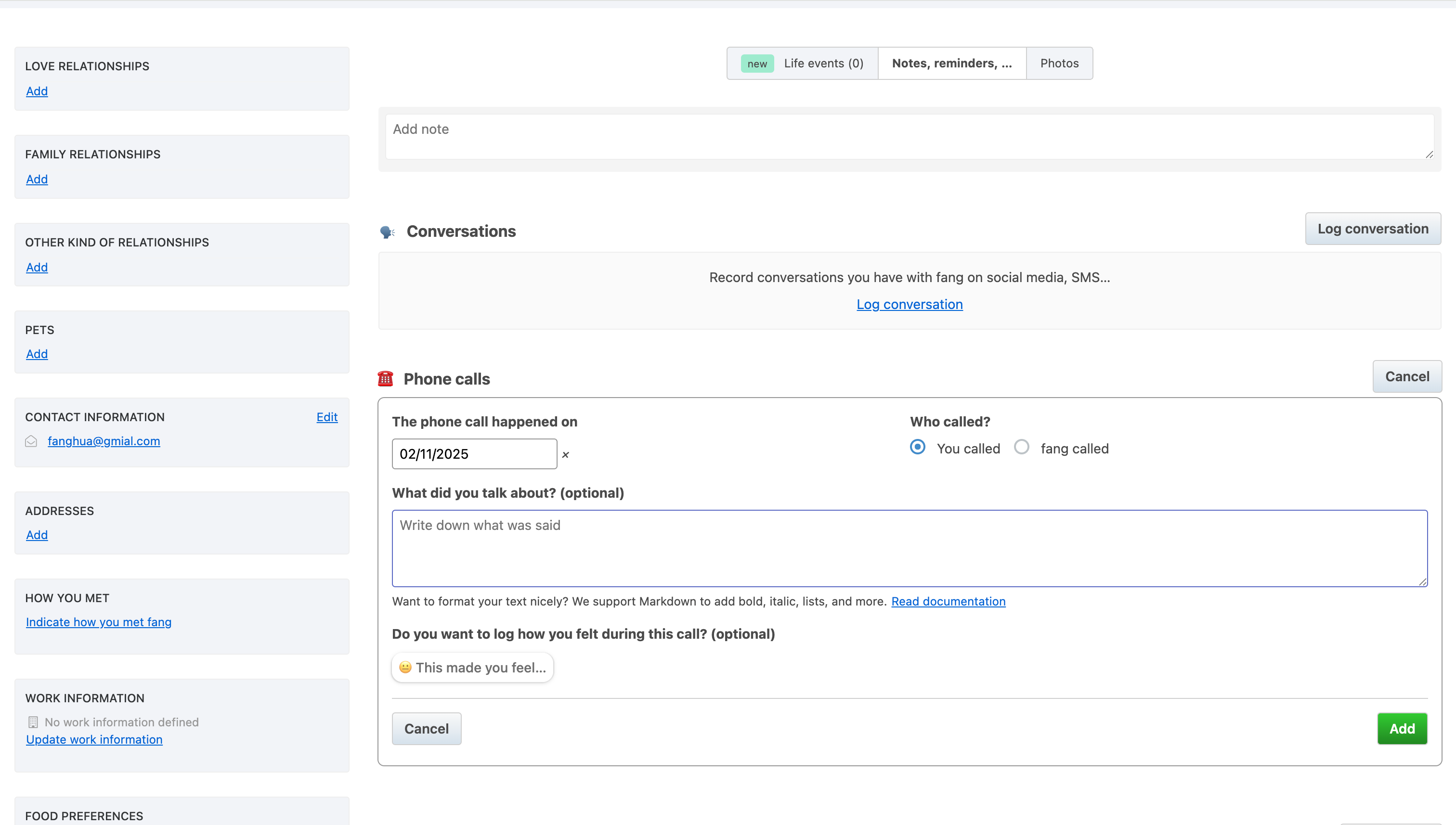This screenshot has width=1456, height=825.
Task: Click the Add note text field
Action: pos(909,137)
